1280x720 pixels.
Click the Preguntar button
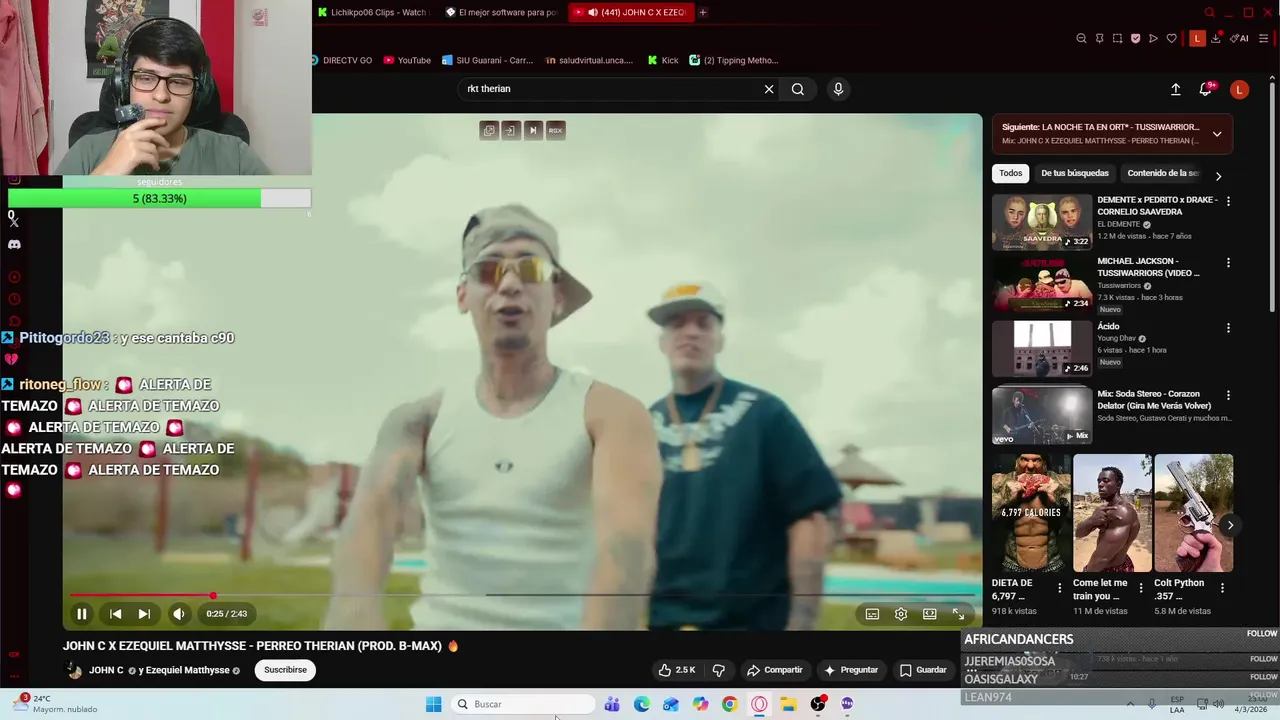coord(851,670)
